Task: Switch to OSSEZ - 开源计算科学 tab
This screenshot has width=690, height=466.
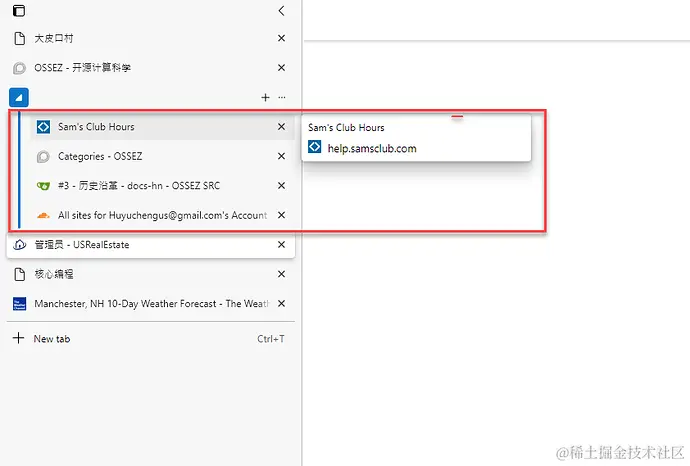Action: [150, 68]
